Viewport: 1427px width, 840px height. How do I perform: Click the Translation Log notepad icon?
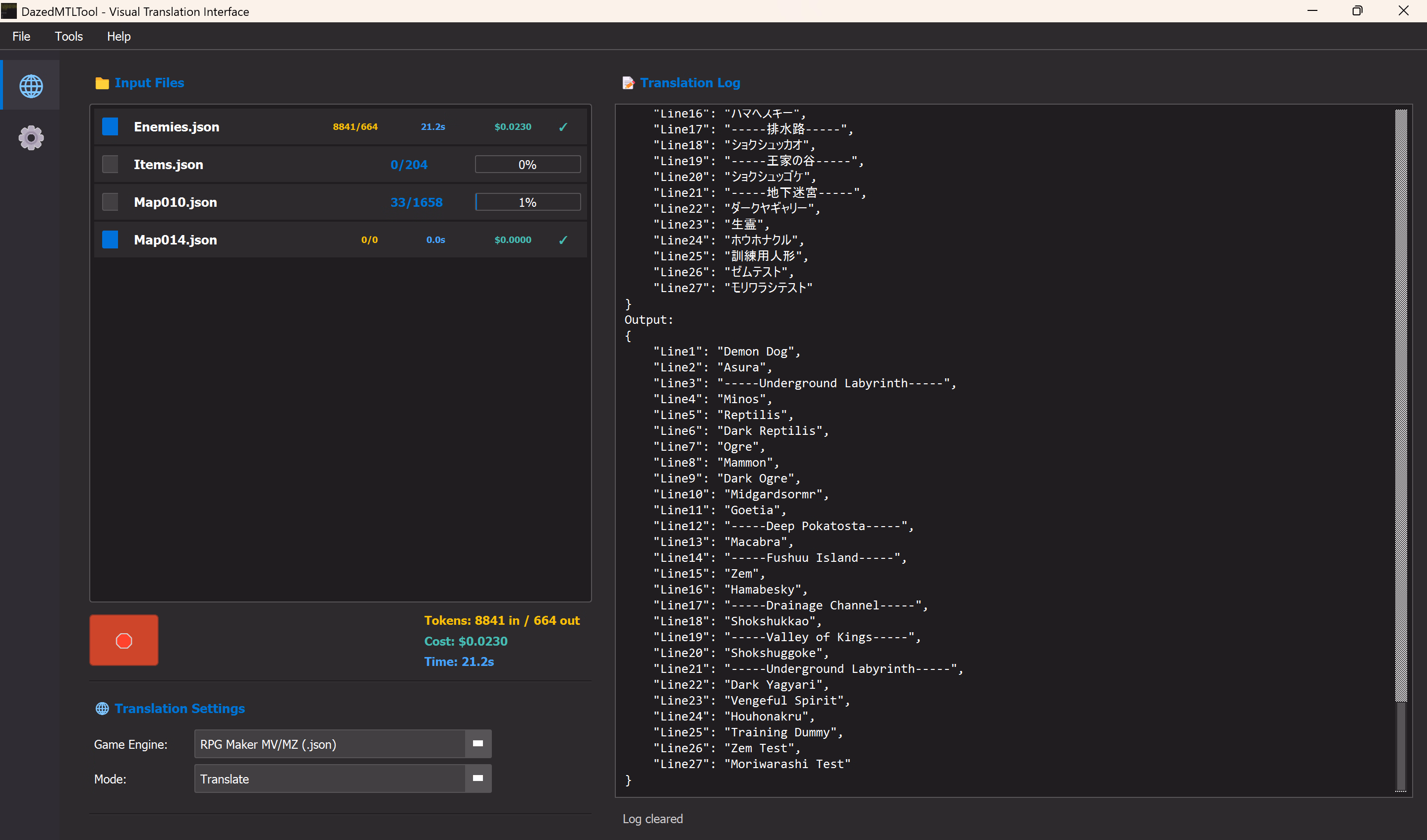pos(628,83)
